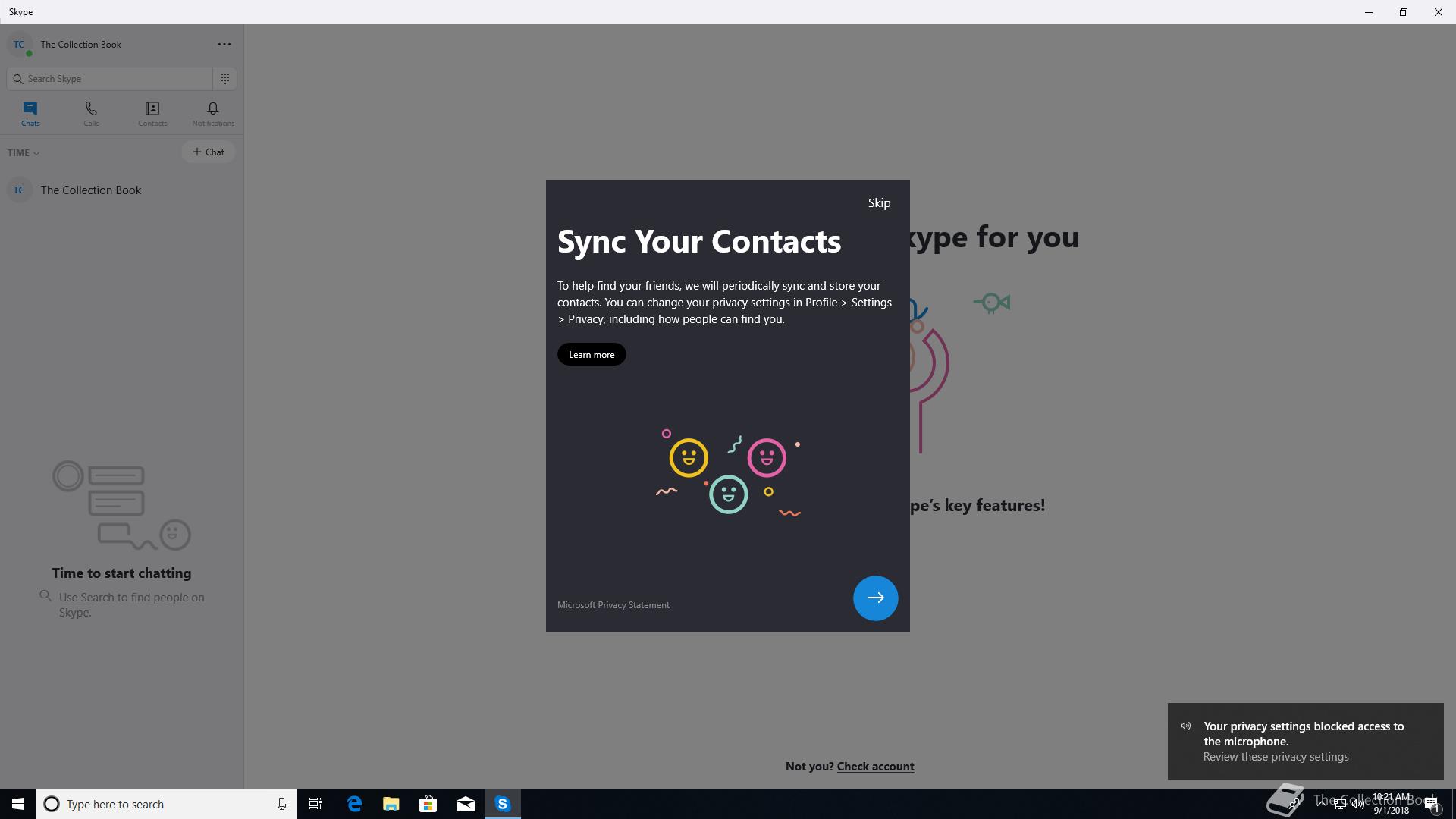The image size is (1456, 819).
Task: Open the Chats tab
Action: [30, 114]
